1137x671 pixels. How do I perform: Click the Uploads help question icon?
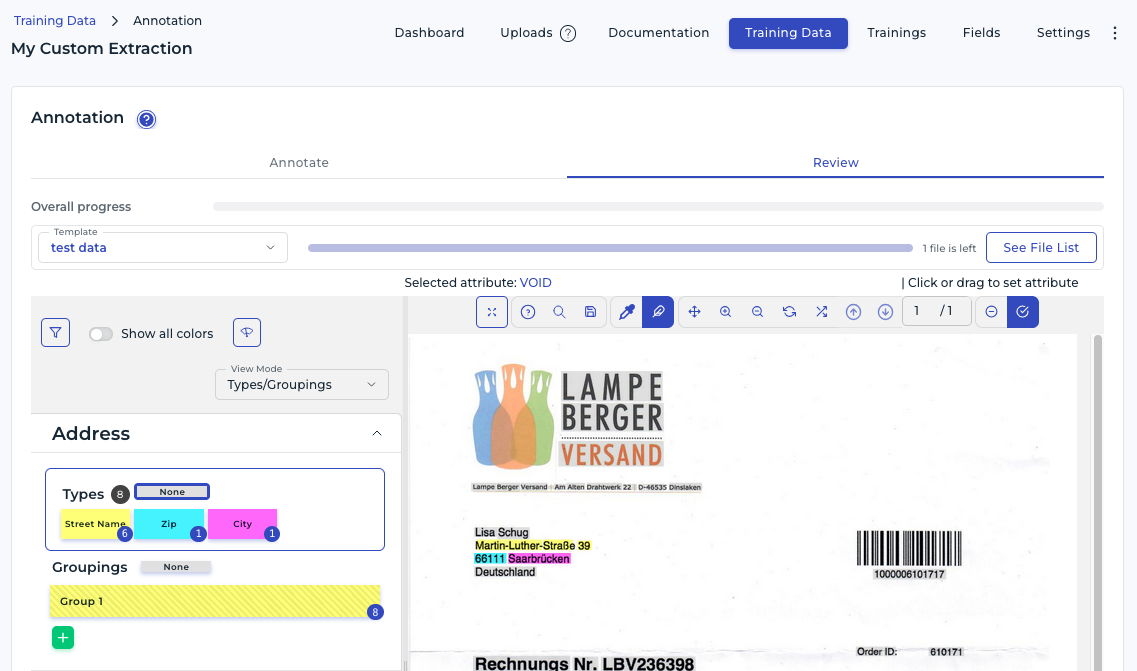568,33
